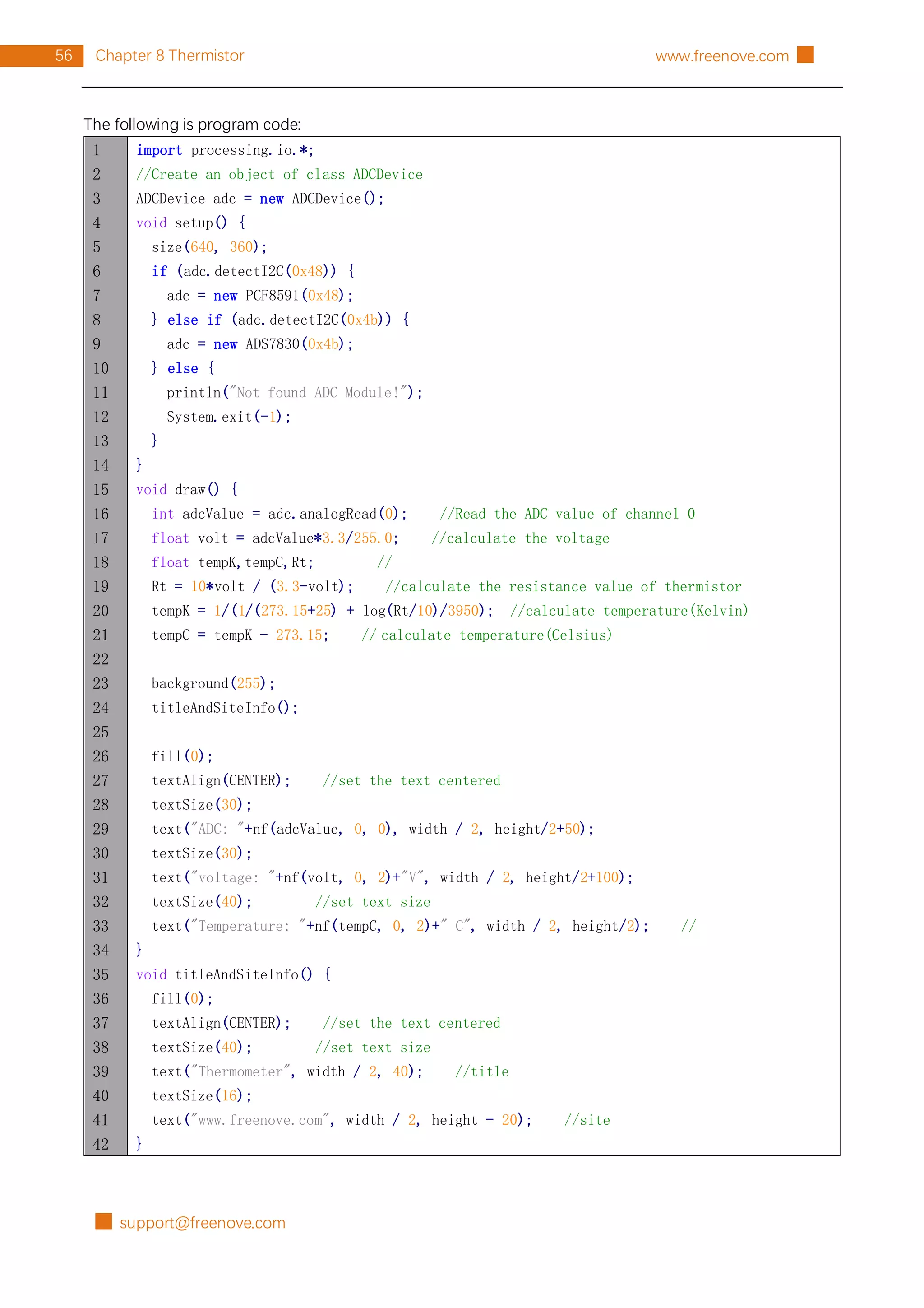Select line 'if (adc.detectI2C(0x48)) {'
924x1308 pixels.
254,271
